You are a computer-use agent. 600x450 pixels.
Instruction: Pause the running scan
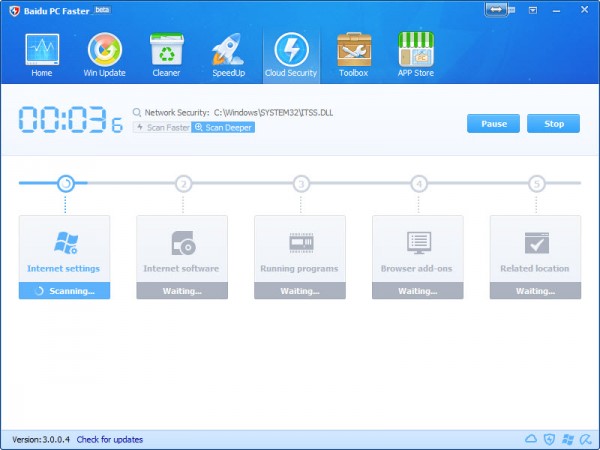[x=493, y=124]
